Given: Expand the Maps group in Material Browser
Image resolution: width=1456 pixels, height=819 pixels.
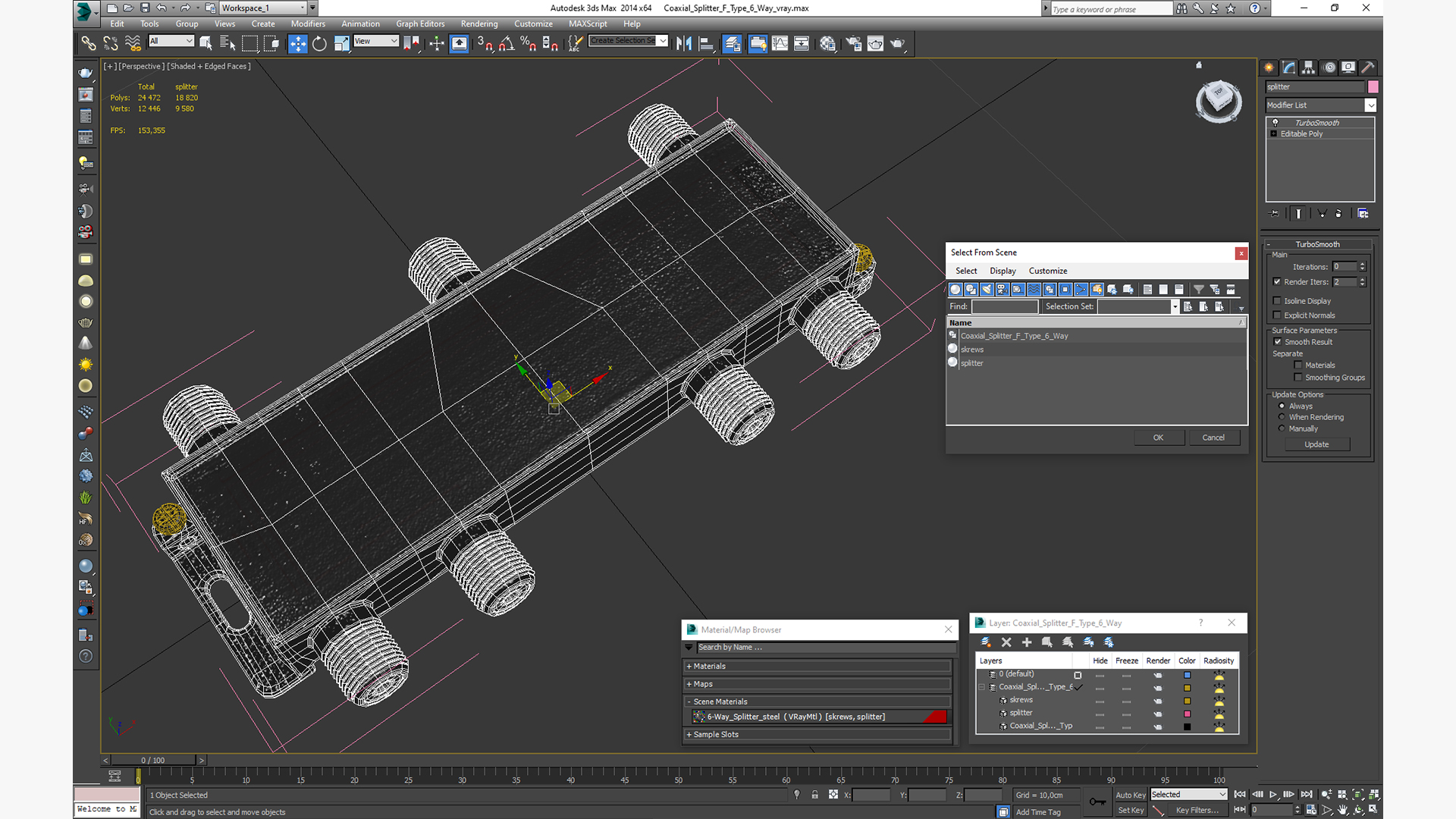Looking at the screenshot, I should tap(817, 684).
